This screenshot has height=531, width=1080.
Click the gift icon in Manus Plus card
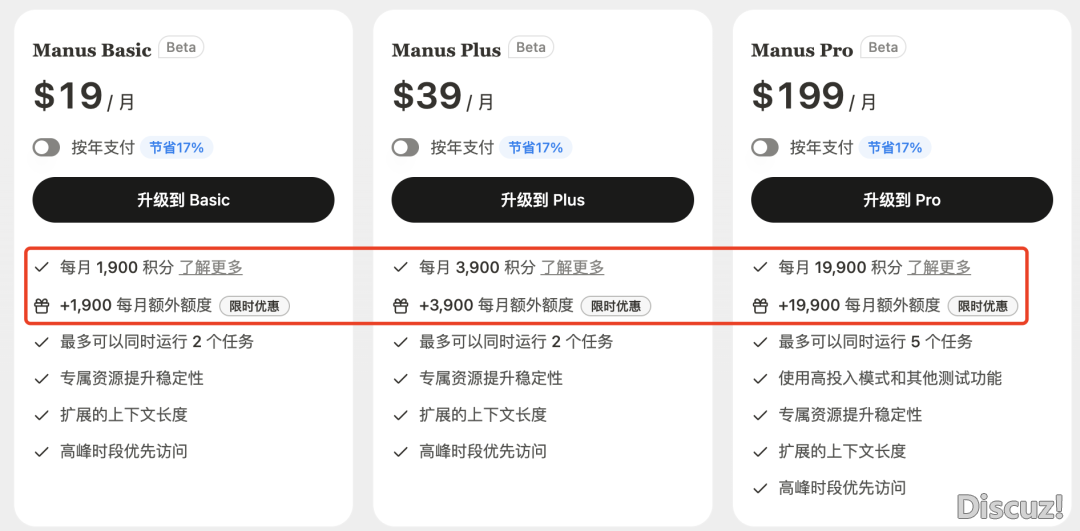401,306
